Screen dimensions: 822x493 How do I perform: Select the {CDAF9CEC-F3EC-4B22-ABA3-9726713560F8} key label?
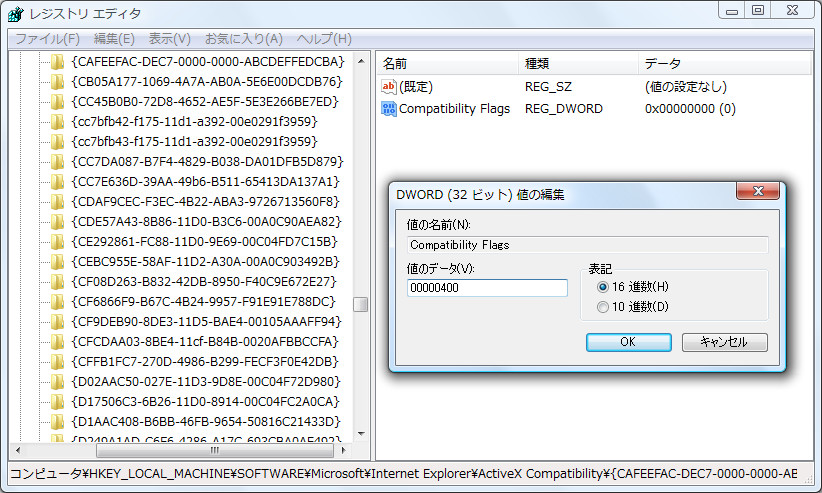[x=206, y=202]
